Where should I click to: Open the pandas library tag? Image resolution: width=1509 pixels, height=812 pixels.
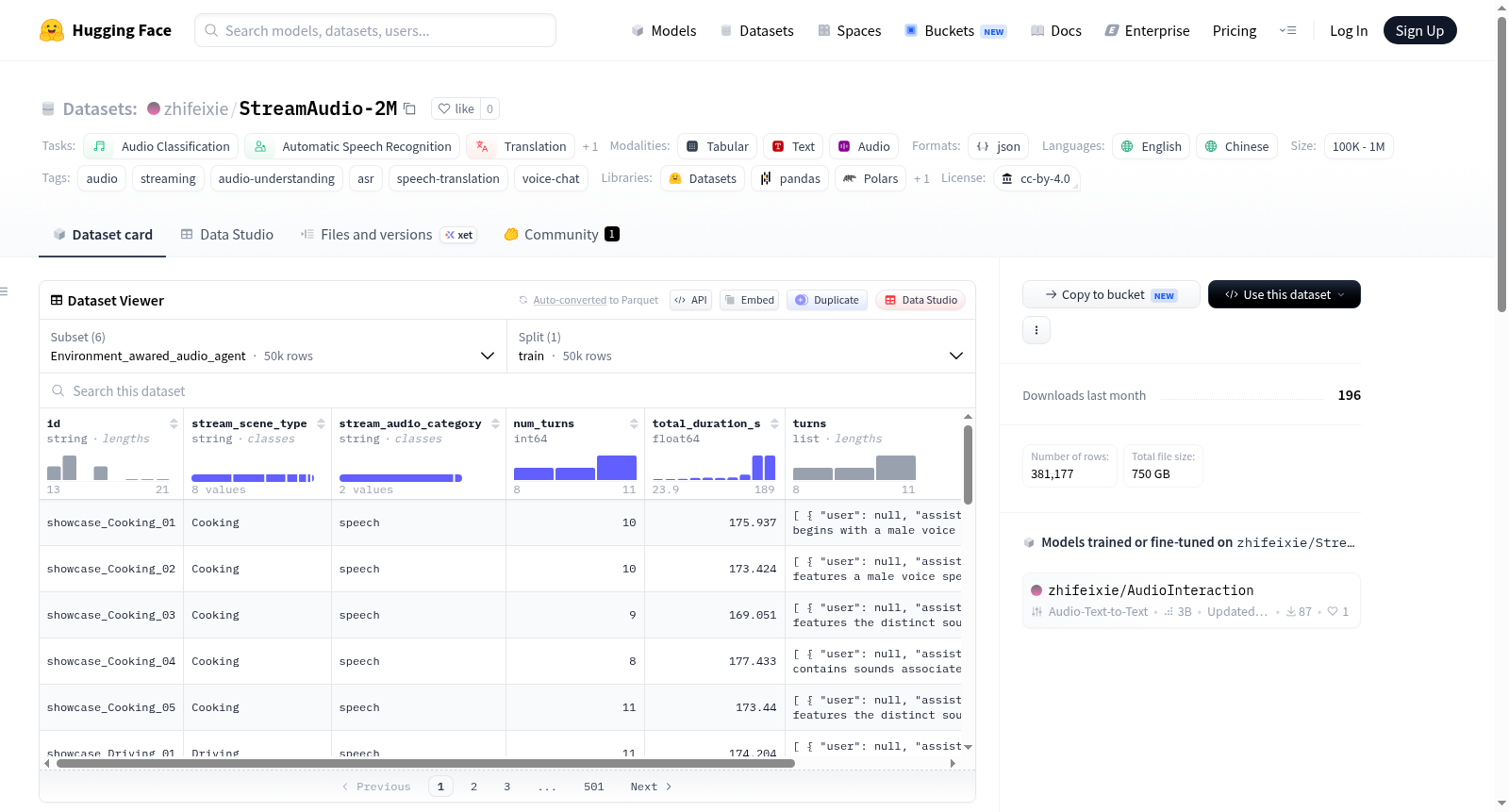789,178
